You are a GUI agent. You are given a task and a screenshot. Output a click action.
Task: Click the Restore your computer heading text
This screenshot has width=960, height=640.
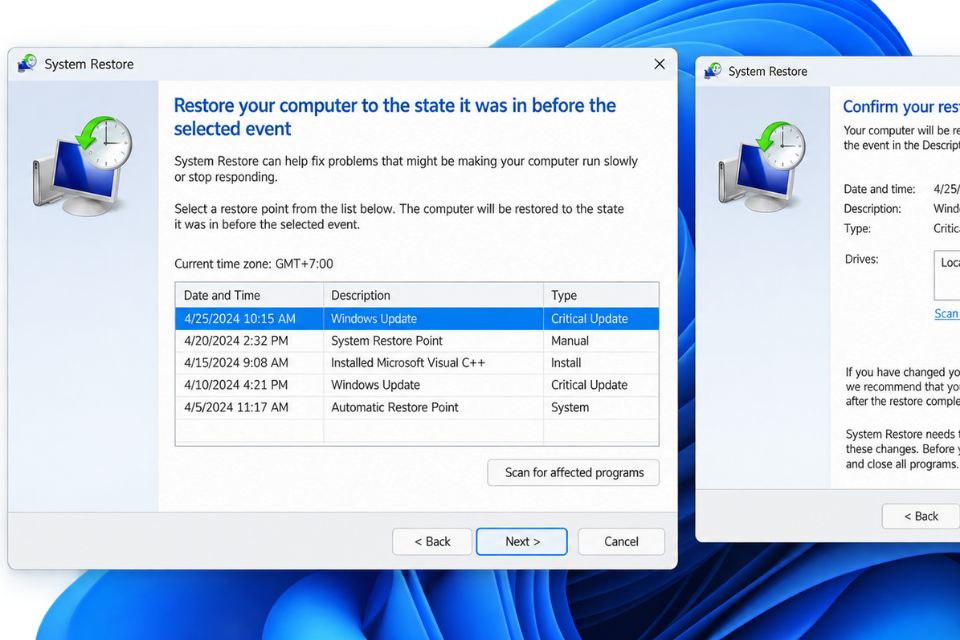(395, 117)
